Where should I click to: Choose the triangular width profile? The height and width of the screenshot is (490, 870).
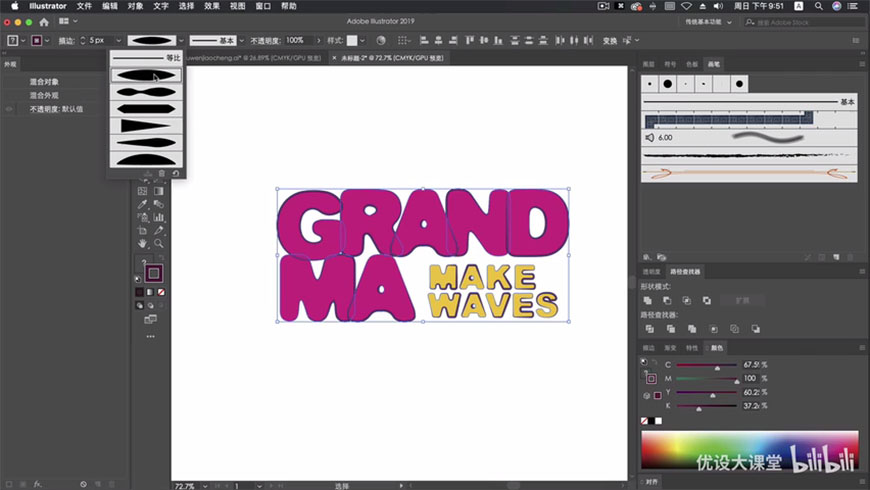point(145,126)
